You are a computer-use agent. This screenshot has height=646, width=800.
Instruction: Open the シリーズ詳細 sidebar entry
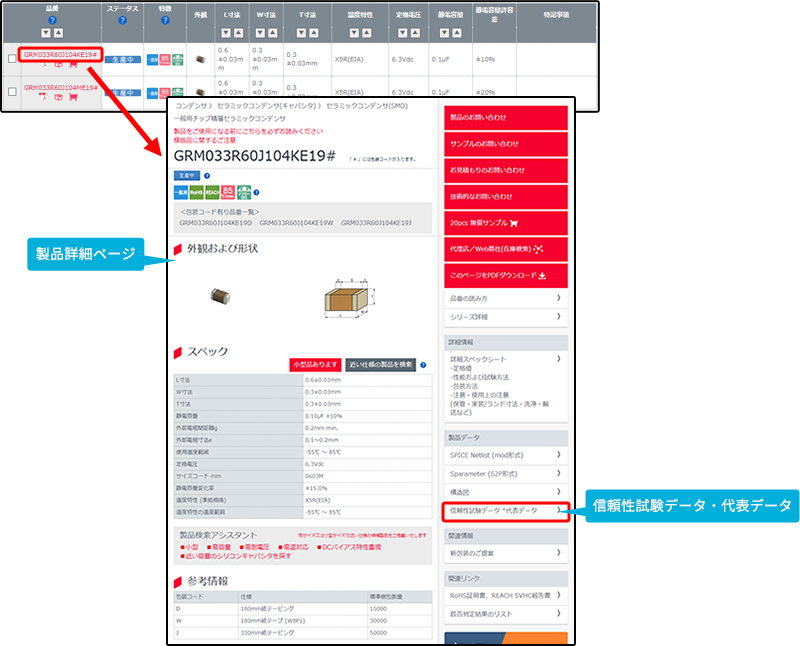[x=505, y=316]
